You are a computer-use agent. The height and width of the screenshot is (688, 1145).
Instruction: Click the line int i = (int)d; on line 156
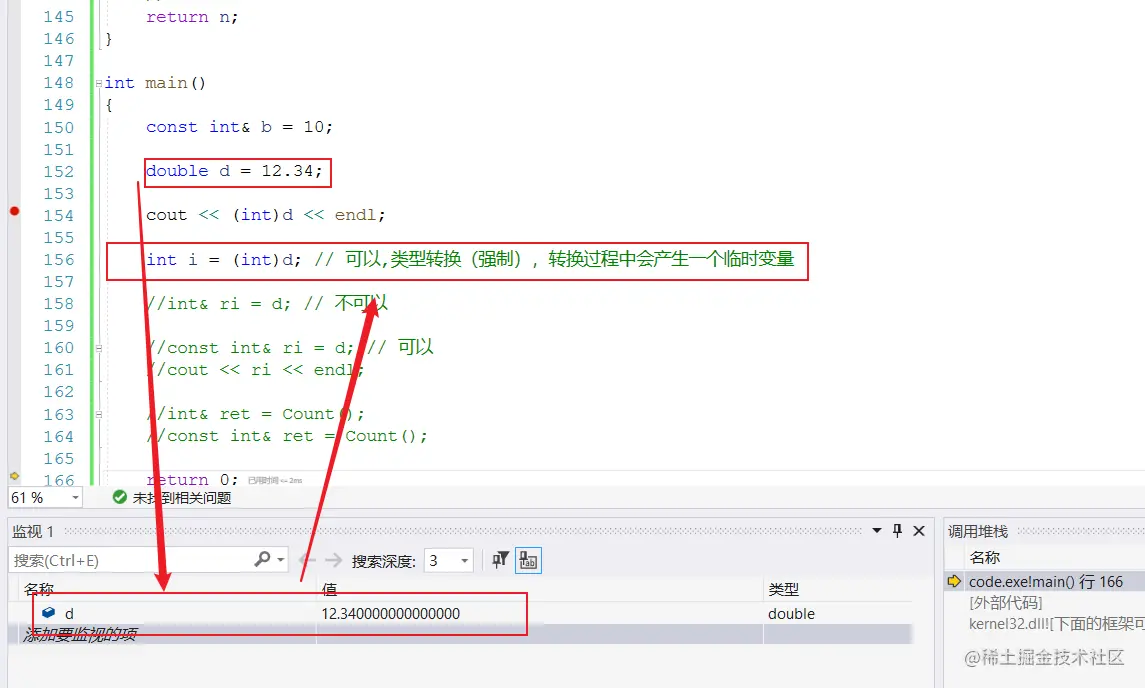223,259
